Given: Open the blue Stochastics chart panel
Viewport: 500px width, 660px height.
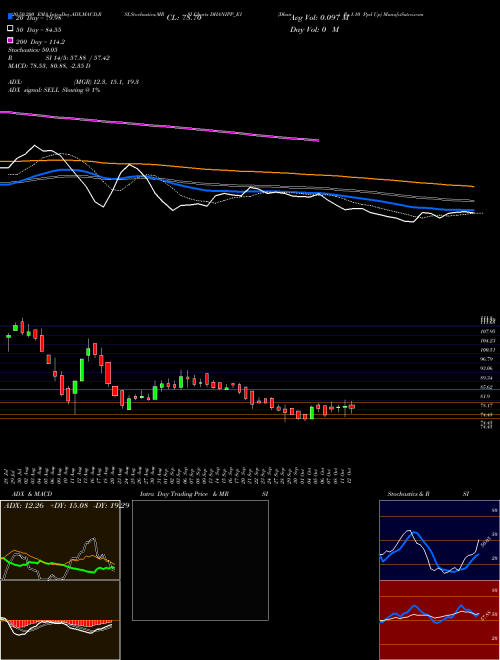Looking at the screenshot, I should (439, 540).
